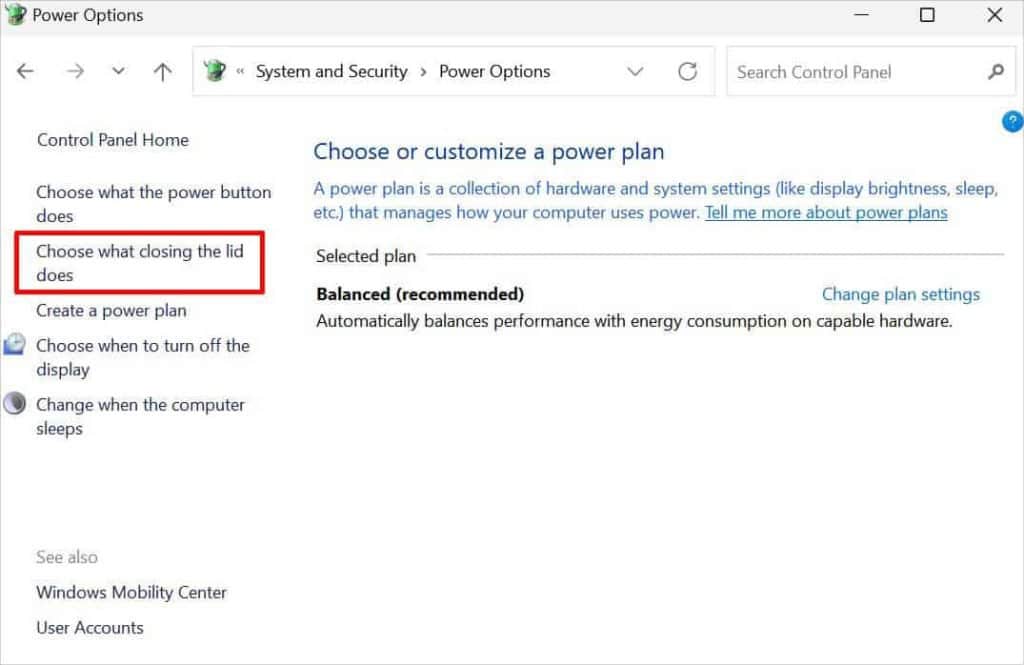Select System and Security breadcrumb
Image resolution: width=1024 pixels, height=665 pixels.
click(x=331, y=72)
